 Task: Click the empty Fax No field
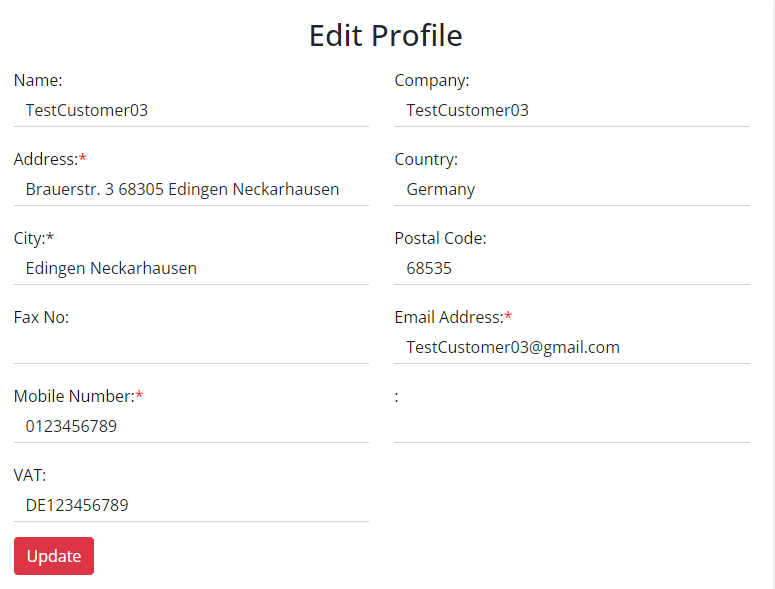(x=191, y=347)
